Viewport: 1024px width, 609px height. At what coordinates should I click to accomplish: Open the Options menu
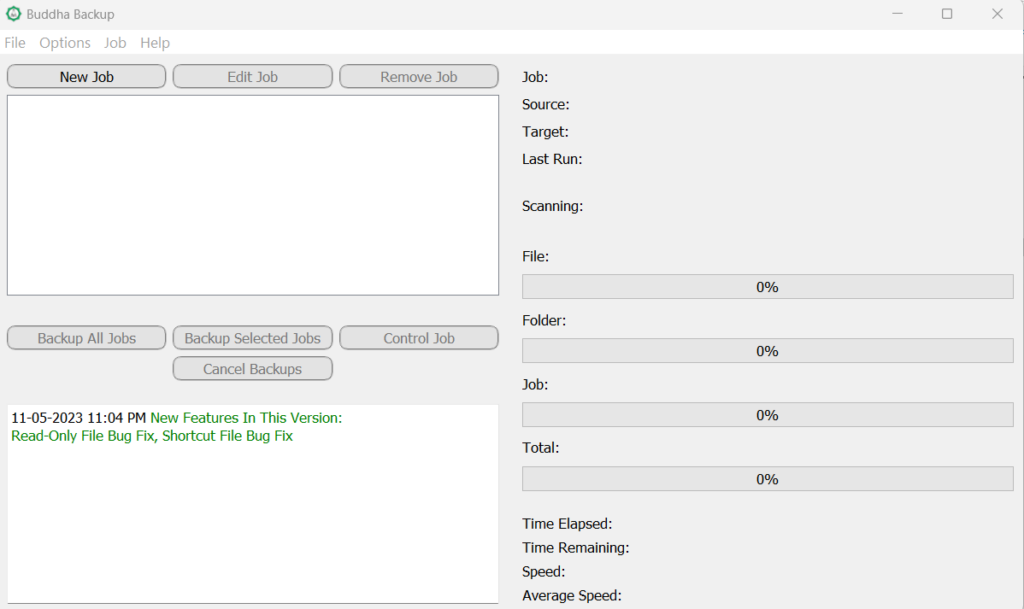[x=65, y=43]
